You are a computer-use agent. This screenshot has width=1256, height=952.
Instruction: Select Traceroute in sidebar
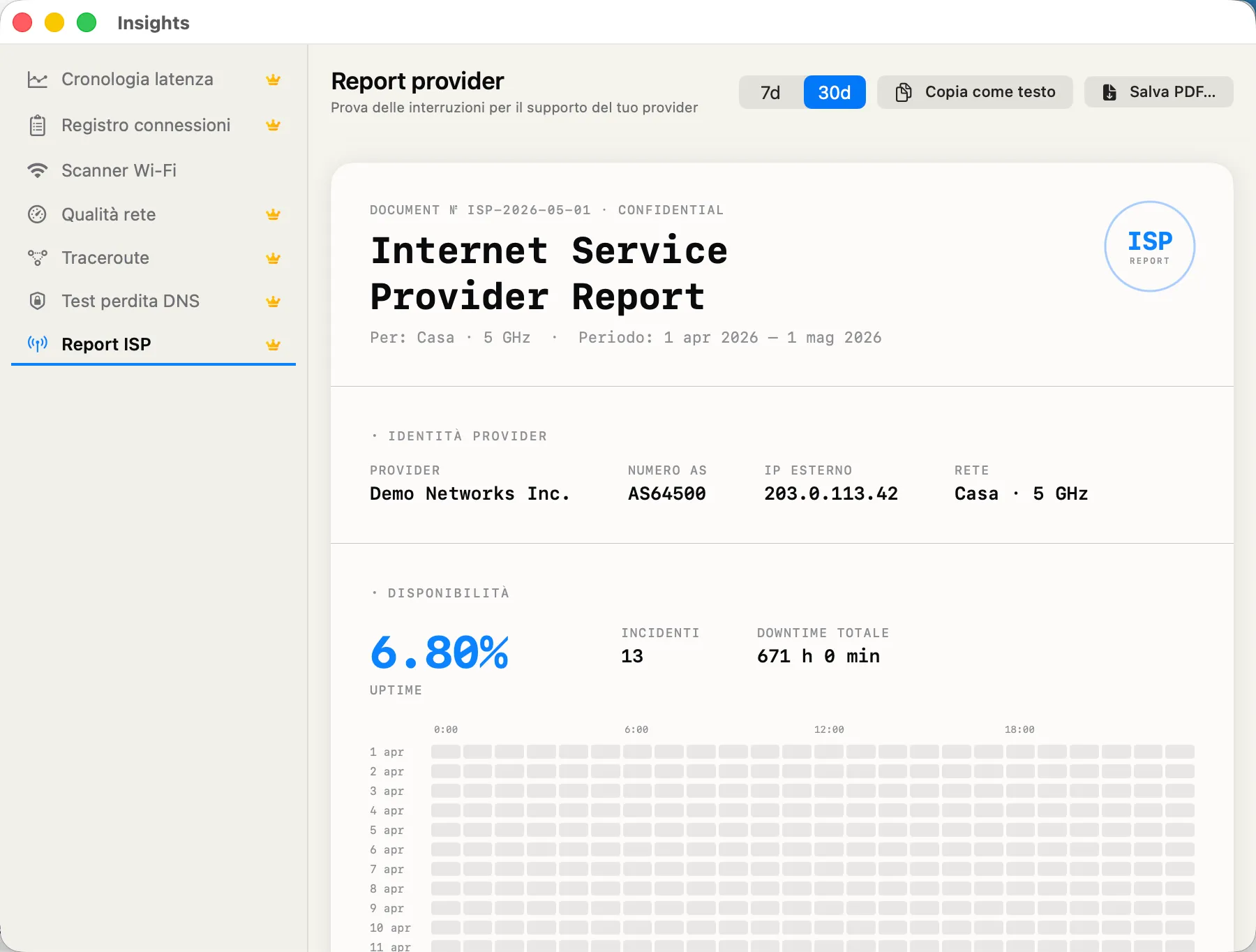point(154,258)
